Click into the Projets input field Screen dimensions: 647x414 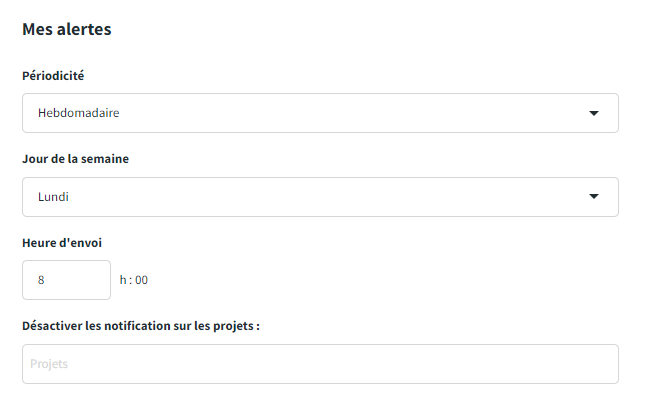point(320,364)
